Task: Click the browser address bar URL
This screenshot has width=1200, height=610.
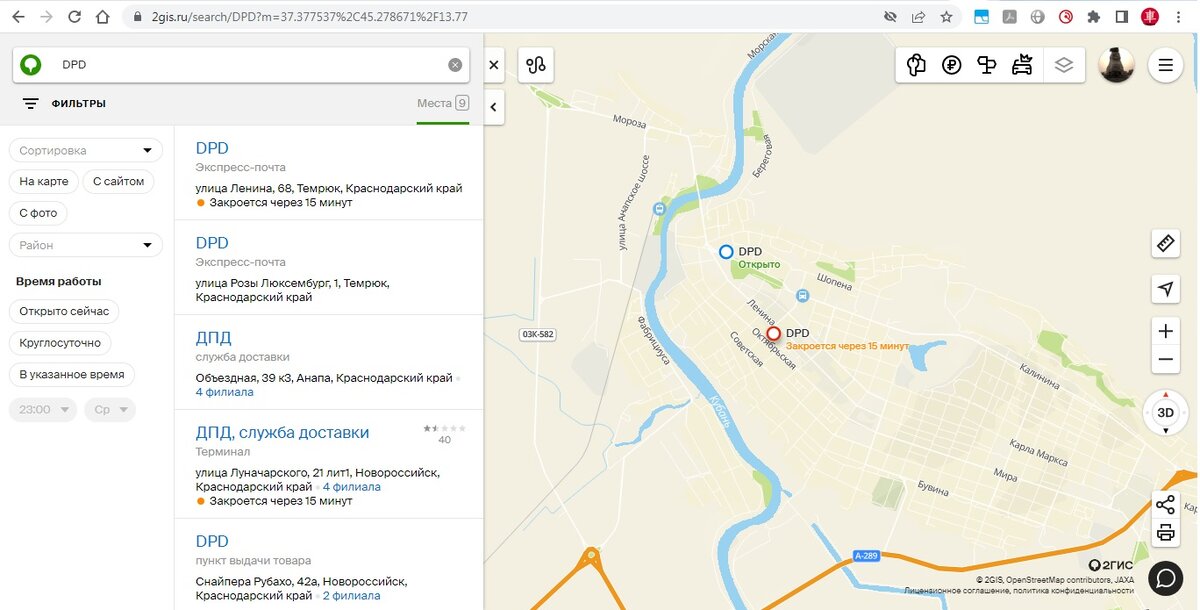Action: (310, 17)
